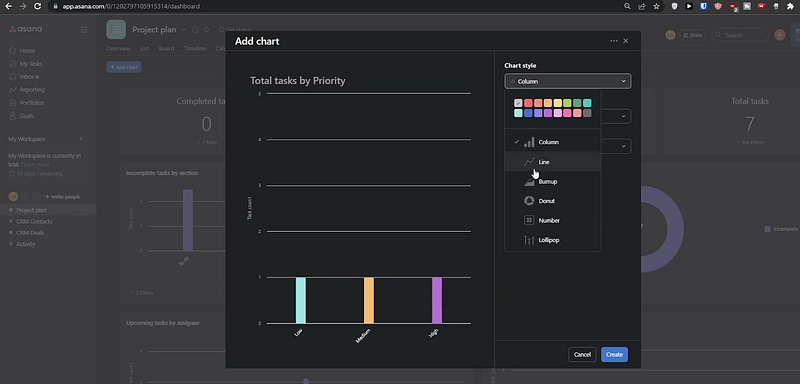Choose the Number chart style
800x384 pixels.
coord(553,220)
